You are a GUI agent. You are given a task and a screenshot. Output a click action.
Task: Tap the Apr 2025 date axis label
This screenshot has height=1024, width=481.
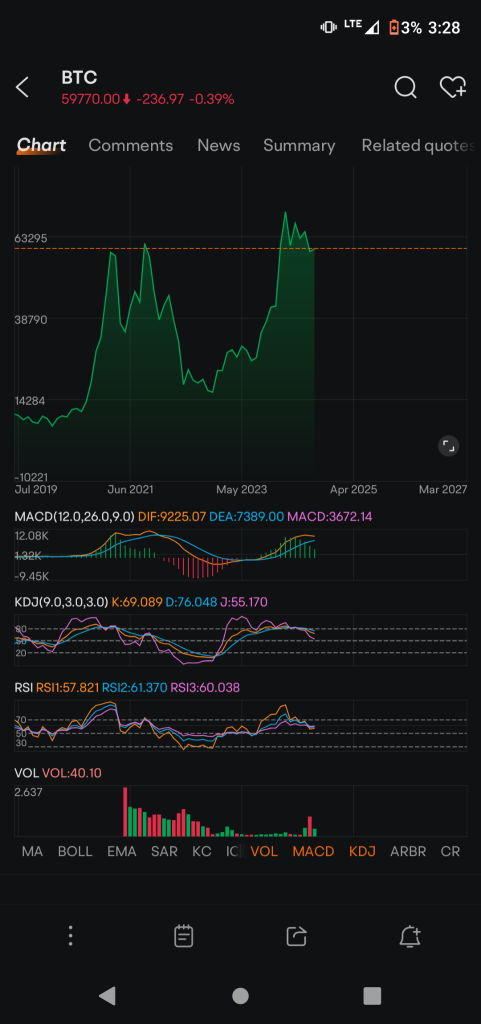[353, 489]
